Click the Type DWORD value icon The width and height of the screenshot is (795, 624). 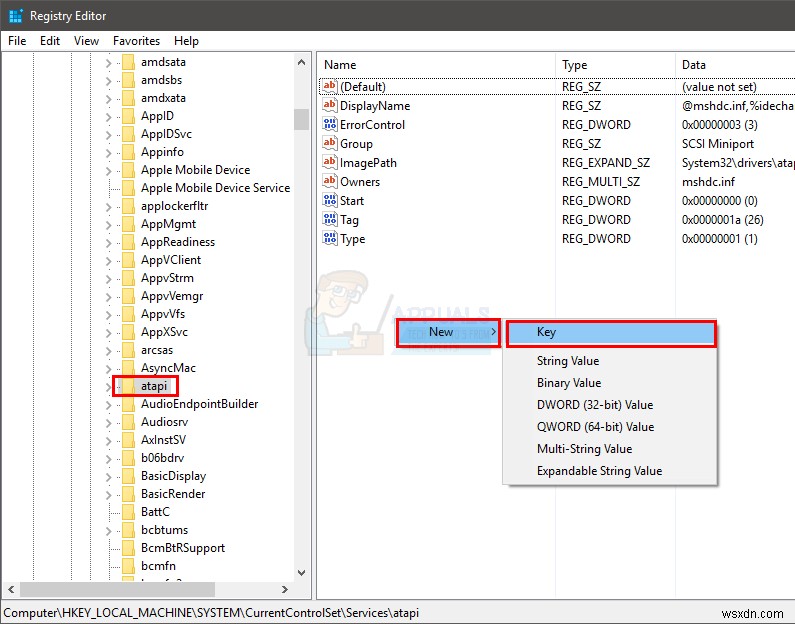[330, 238]
